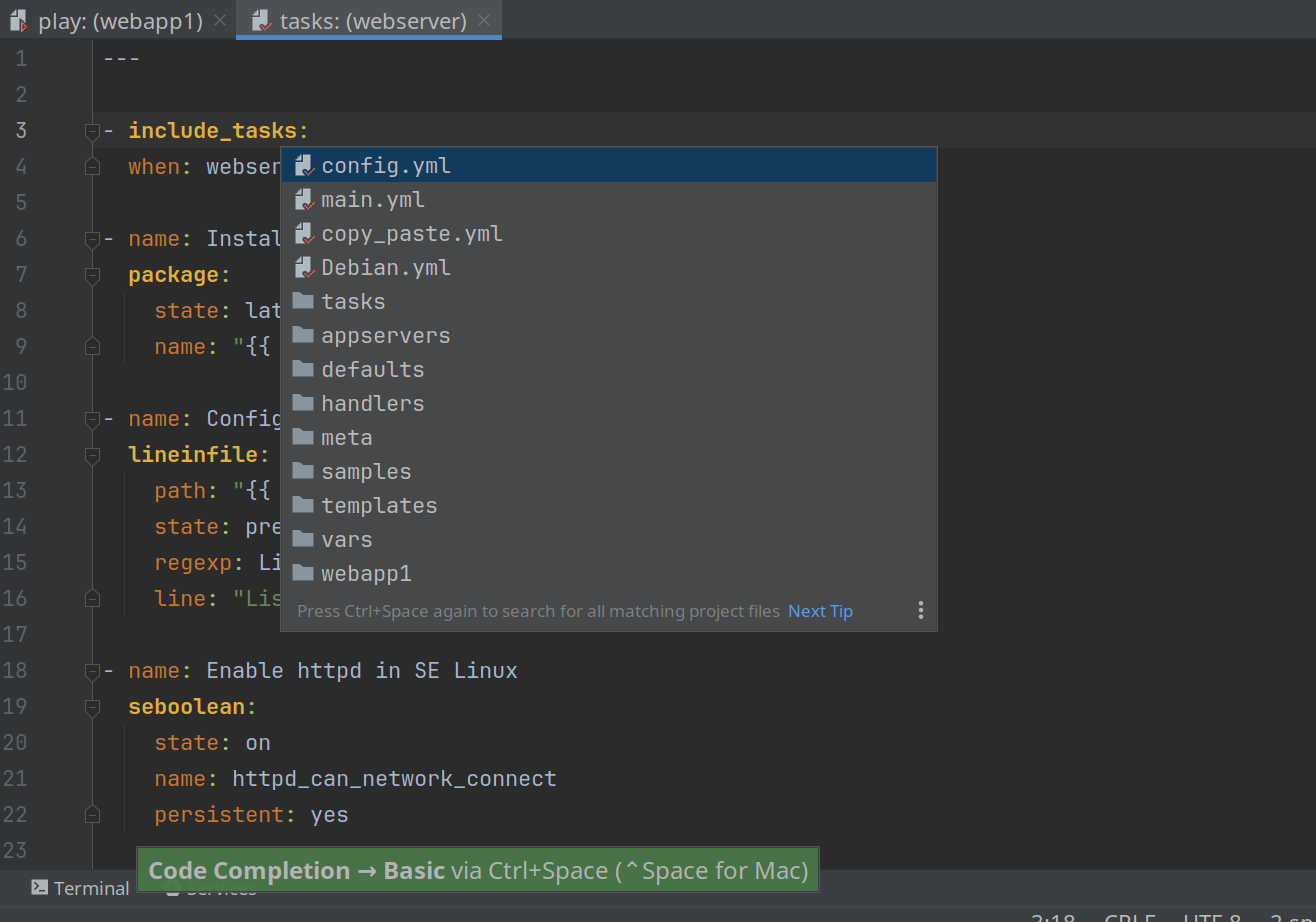Screen dimensions: 1316x922
Task: Click the file icon beside config.yml suggestion
Action: click(304, 166)
